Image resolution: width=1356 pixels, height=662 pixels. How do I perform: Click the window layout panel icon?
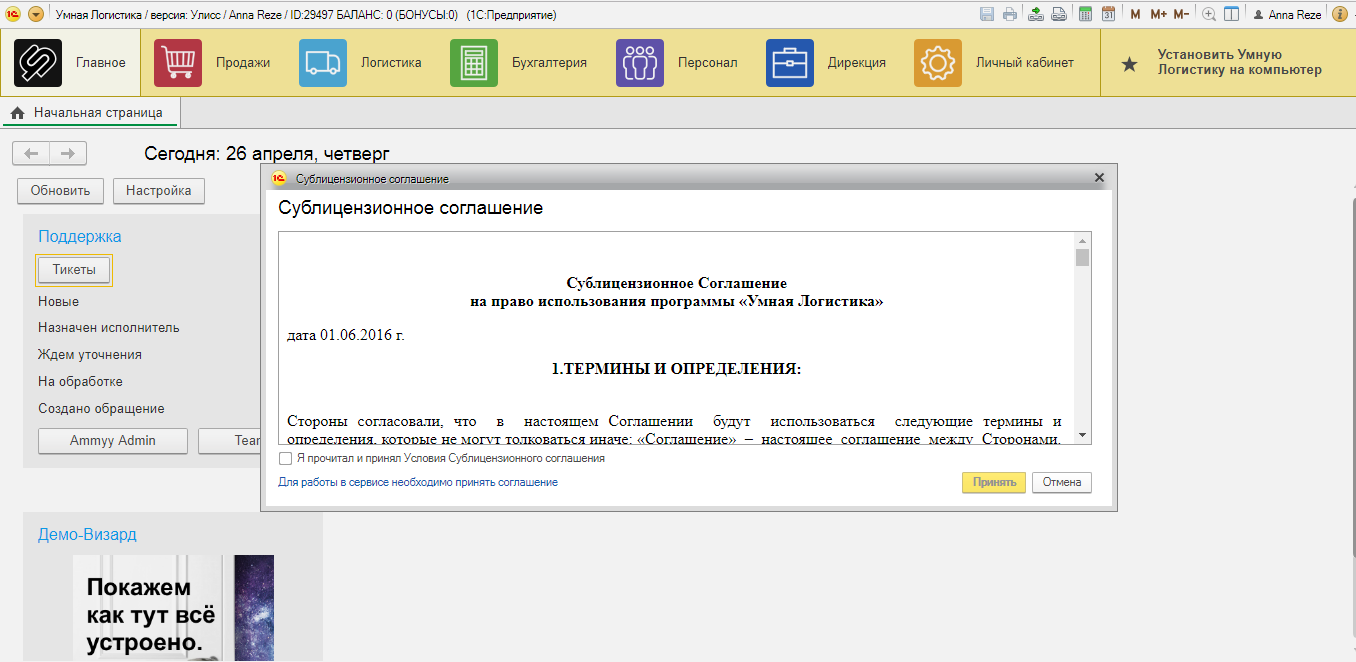tap(1232, 14)
